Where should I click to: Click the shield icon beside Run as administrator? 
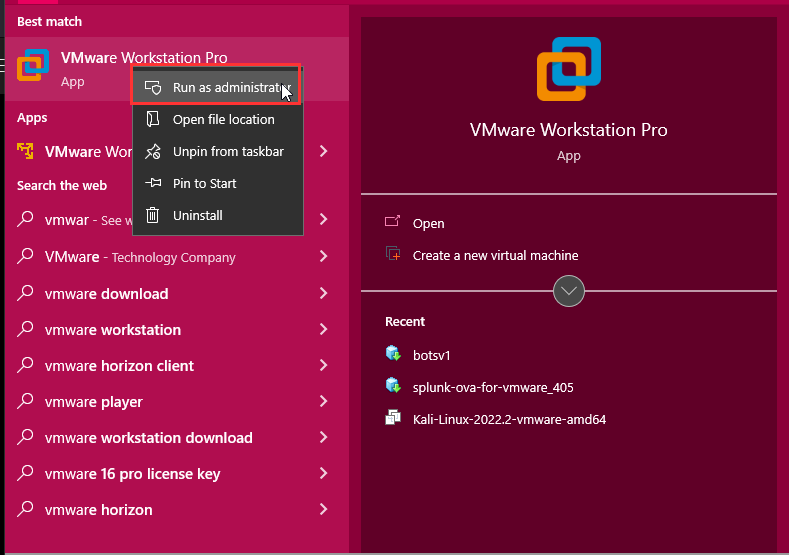click(x=153, y=88)
